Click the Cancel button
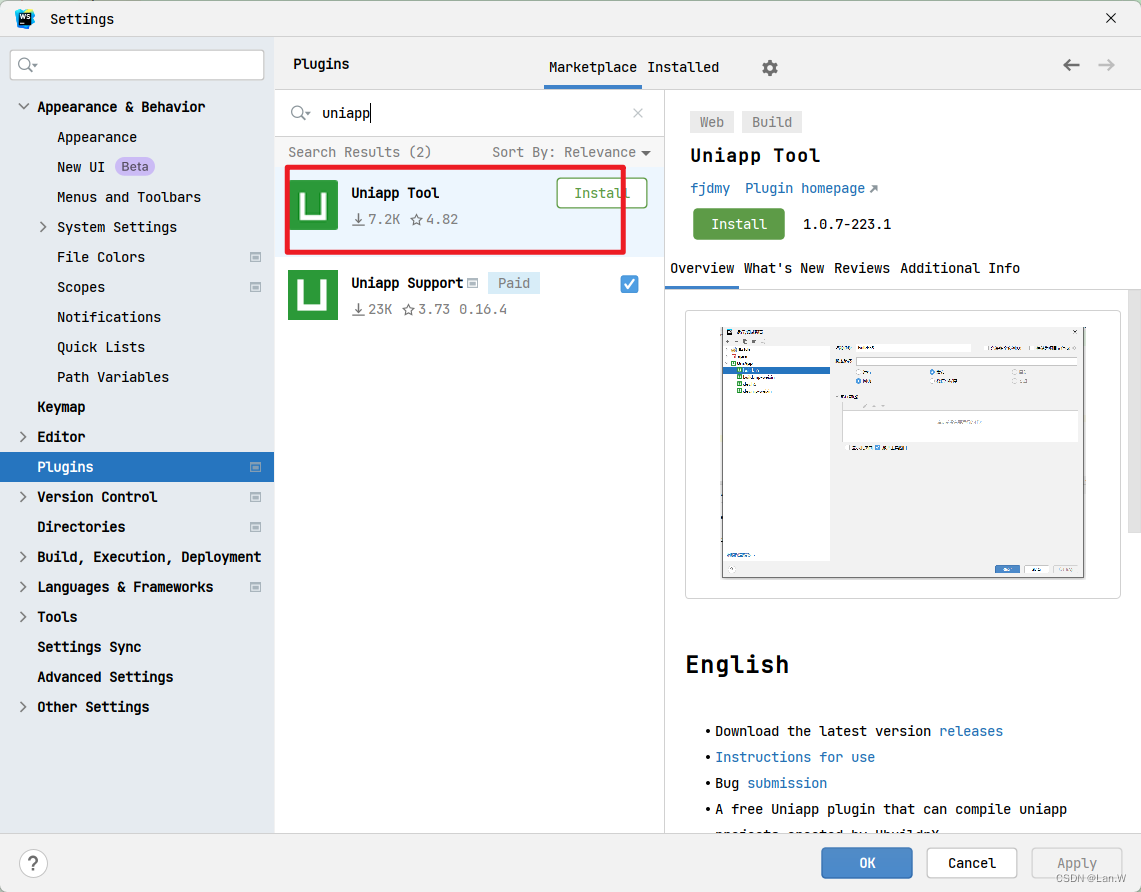 click(x=971, y=863)
